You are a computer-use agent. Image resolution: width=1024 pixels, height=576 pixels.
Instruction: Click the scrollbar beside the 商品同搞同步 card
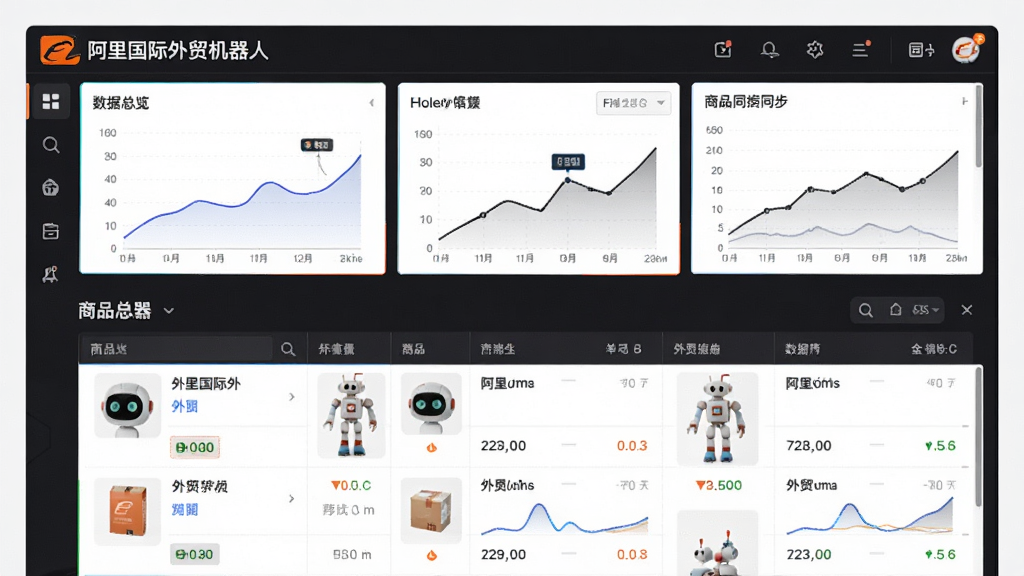pos(978,127)
